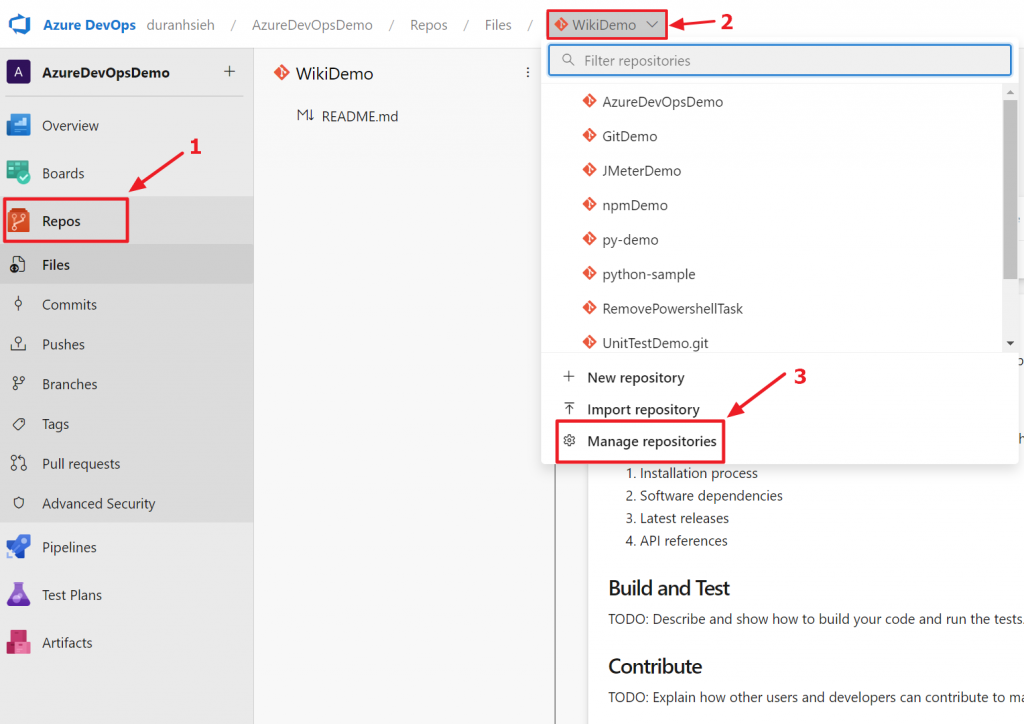This screenshot has width=1024, height=724.
Task: Click the AzureDevOpsDemo project avatar
Action: click(x=18, y=72)
